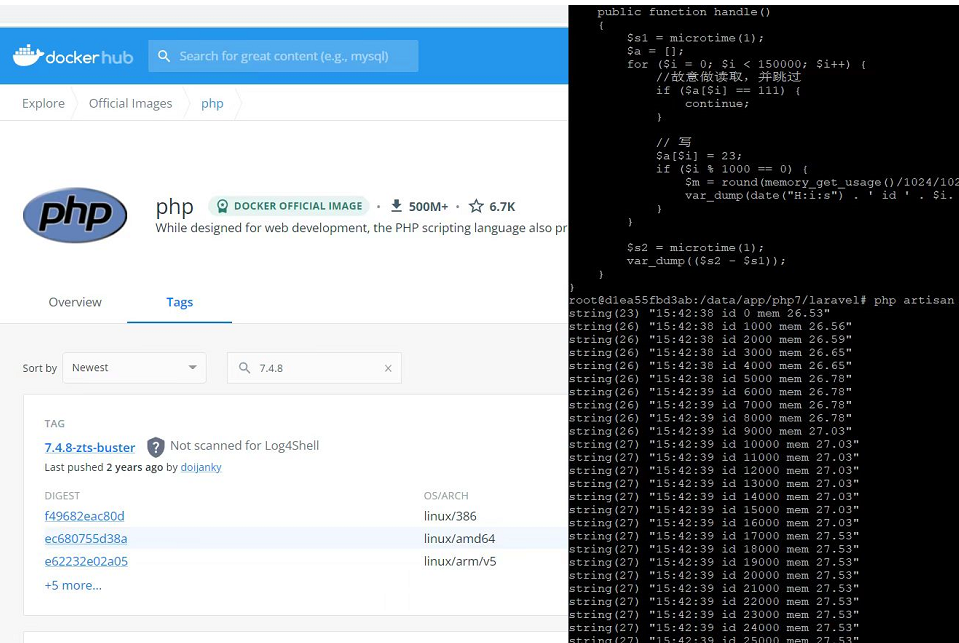Clear the 7.4.8 tag filter
The image size is (959, 643).
tap(388, 368)
